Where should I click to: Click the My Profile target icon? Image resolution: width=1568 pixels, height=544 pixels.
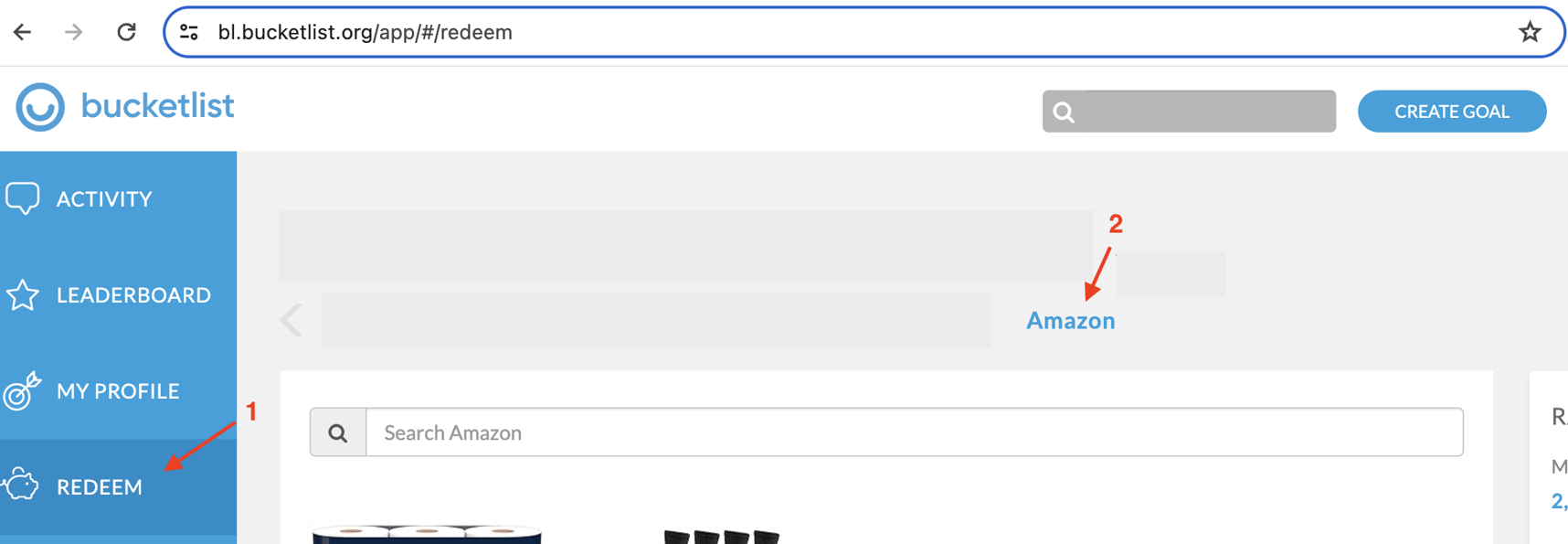(23, 390)
